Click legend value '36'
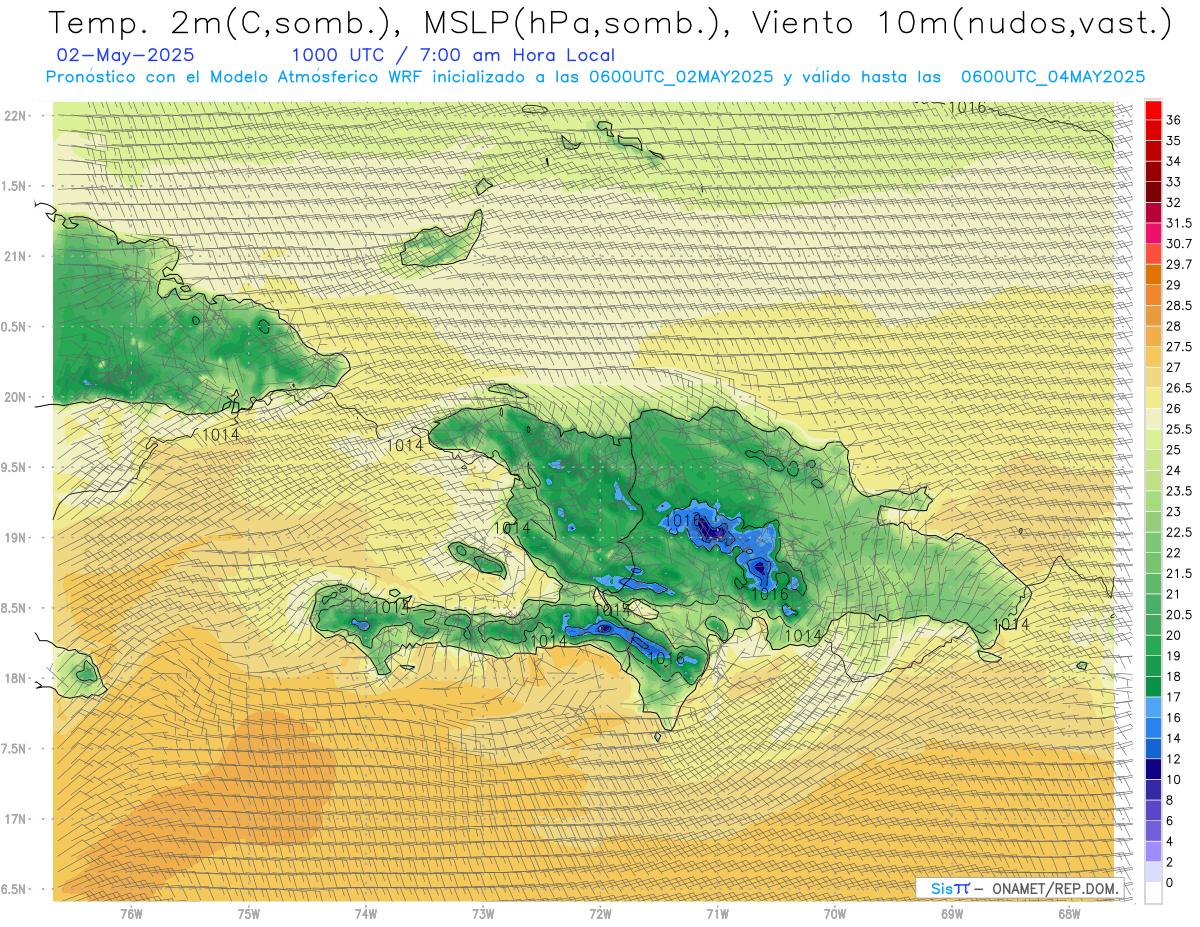The image size is (1200, 927). (x=1174, y=119)
